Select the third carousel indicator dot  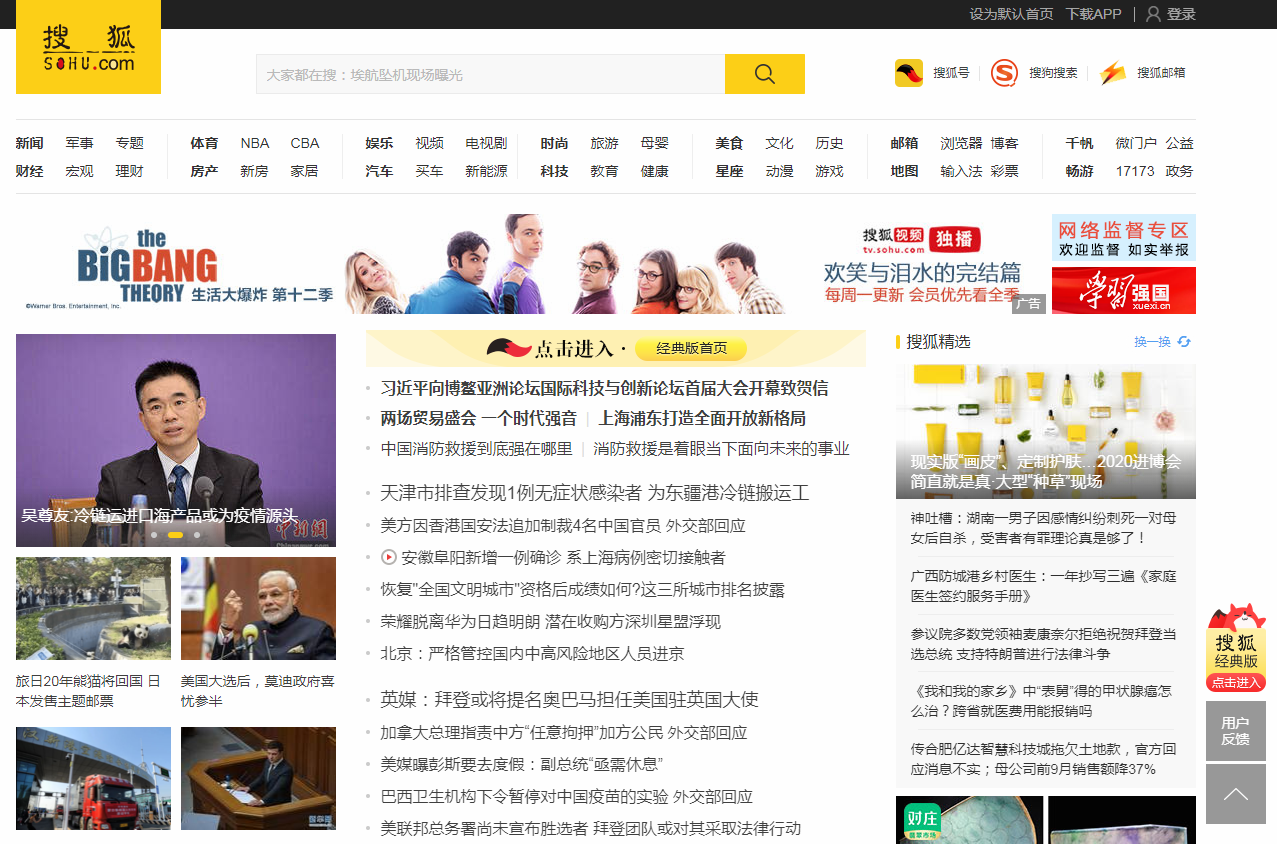point(197,535)
